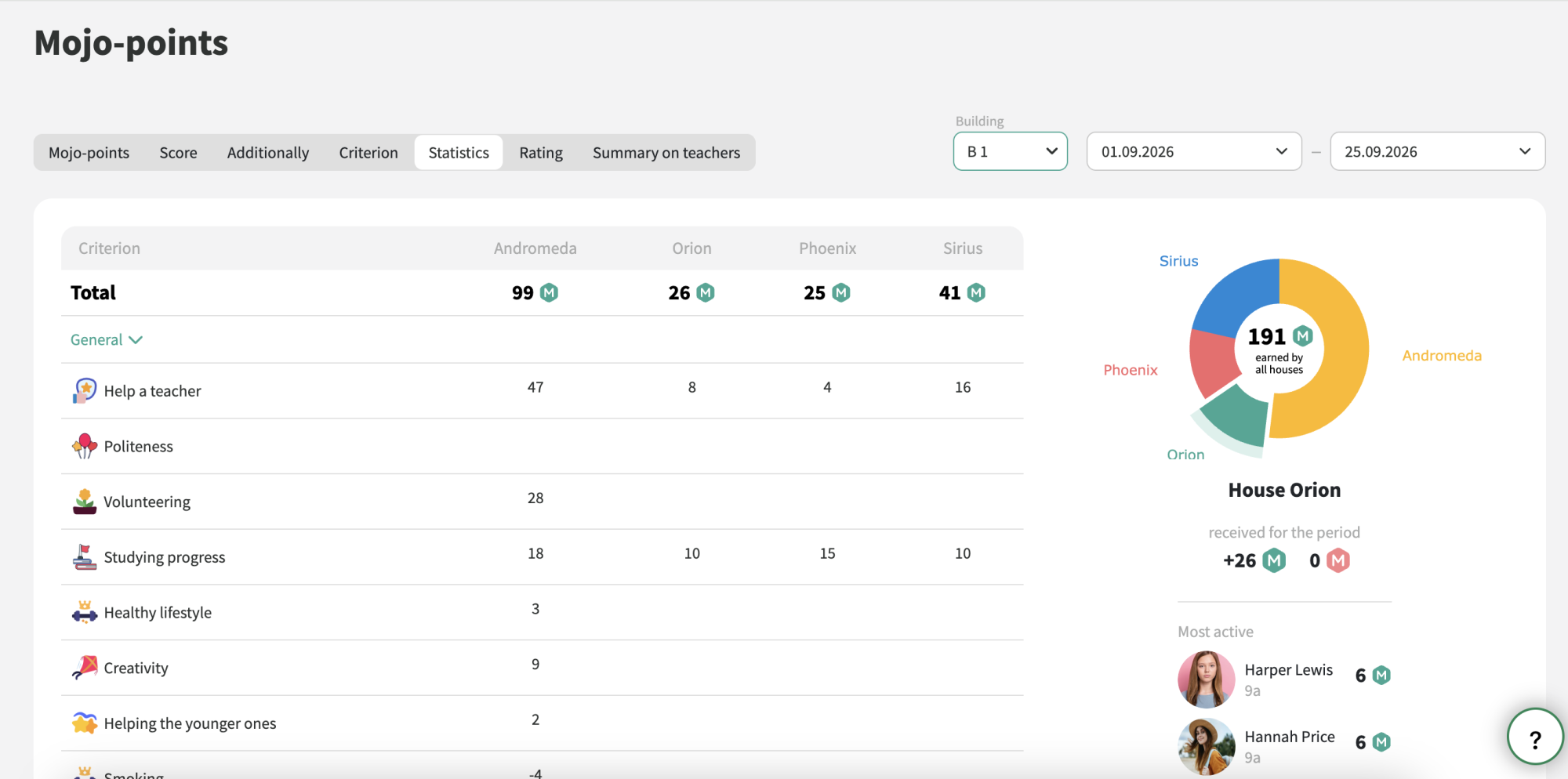Click the red badge next to 0
1568x779 pixels.
[x=1338, y=560]
